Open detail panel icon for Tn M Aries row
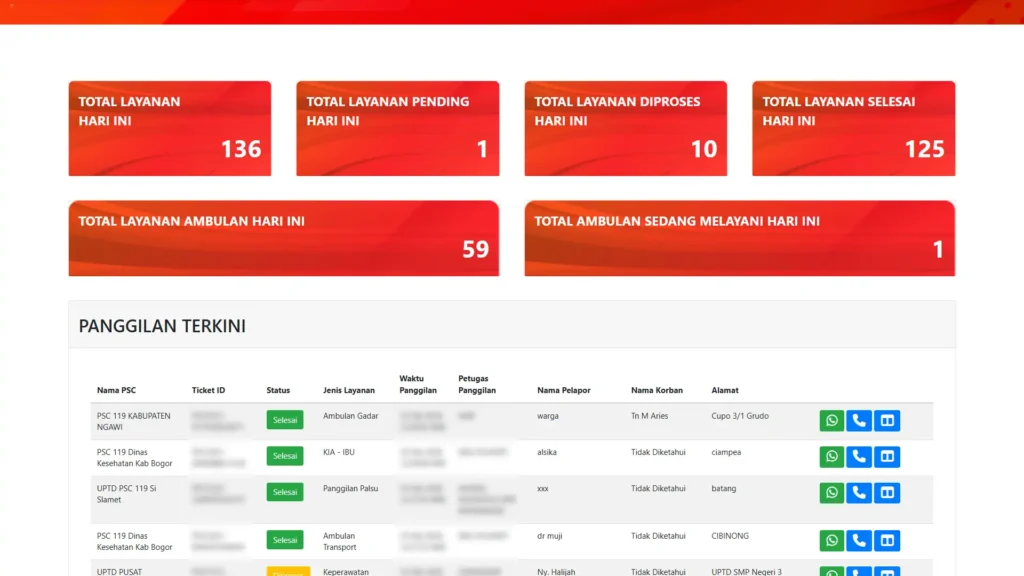The image size is (1024, 576). click(887, 421)
